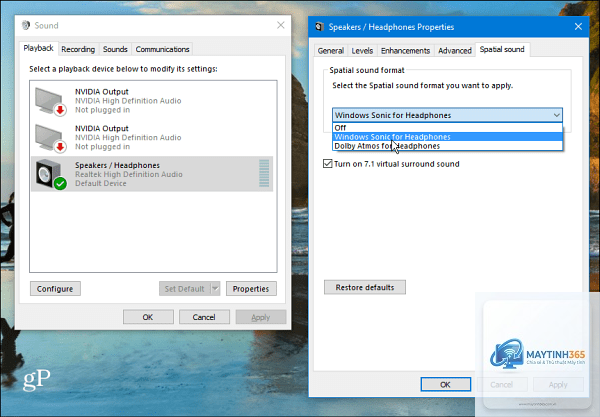This screenshot has height=417, width=600.
Task: Click the second NVIDIA Output monitor icon
Action: [x=51, y=138]
